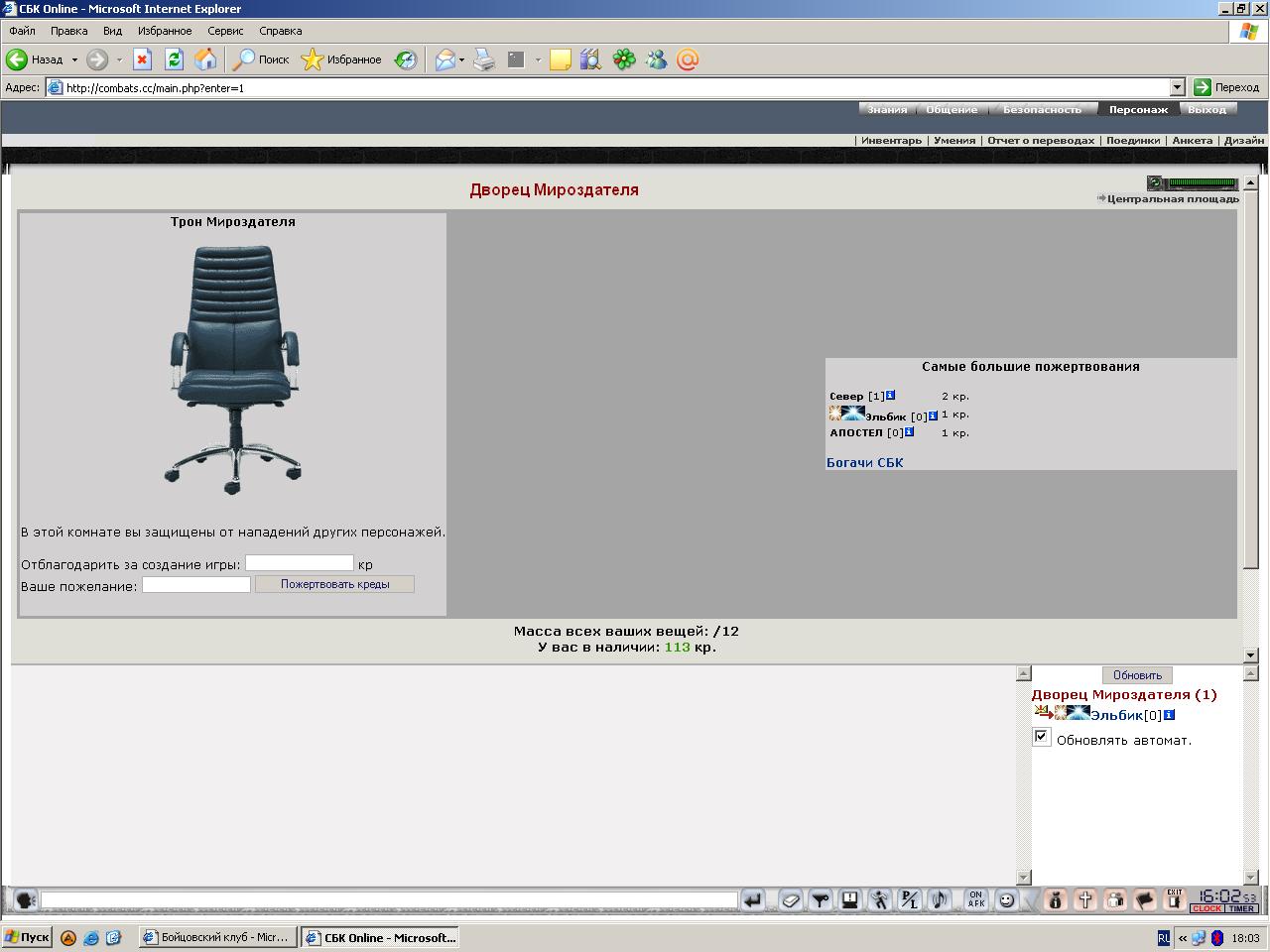Open the Богачи СБК link
Image resolution: width=1270 pixels, height=952 pixels.
[x=864, y=462]
